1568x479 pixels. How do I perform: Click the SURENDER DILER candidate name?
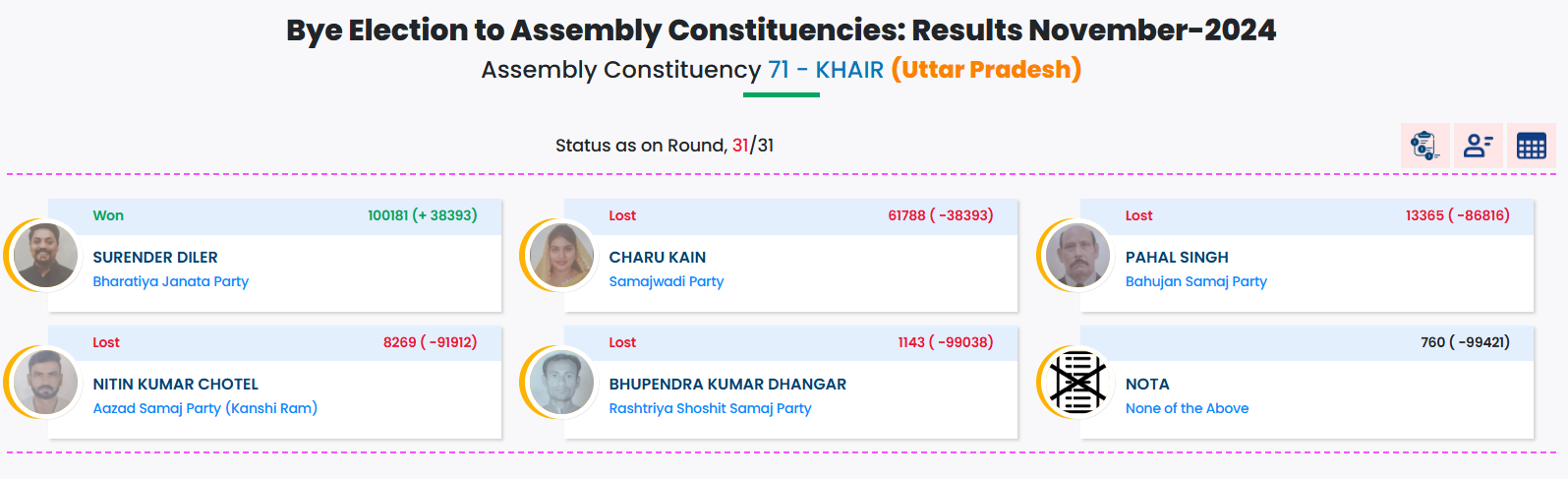tap(155, 258)
